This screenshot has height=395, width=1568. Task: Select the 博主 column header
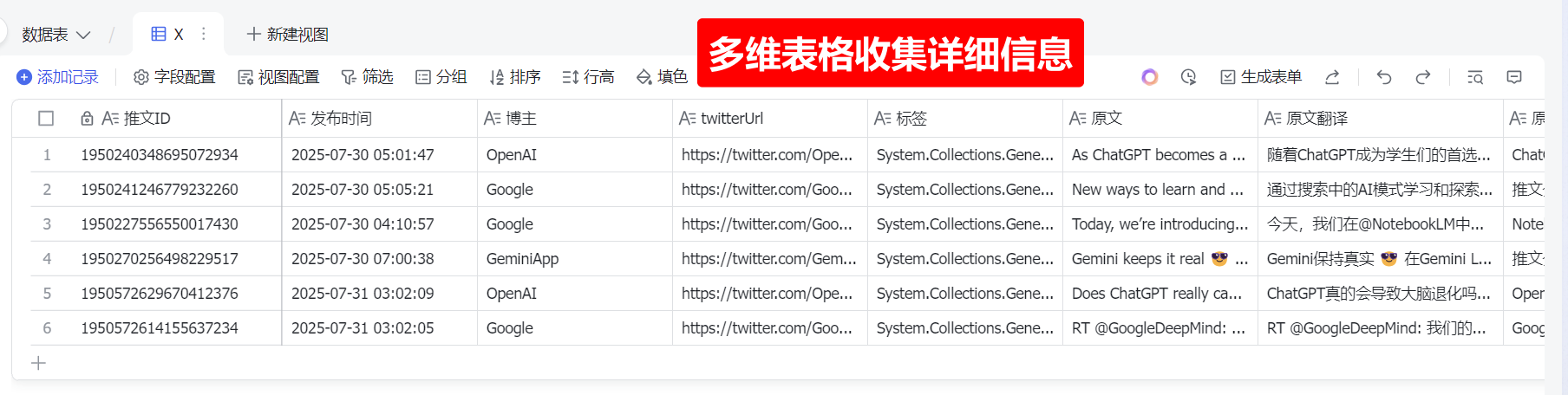575,119
